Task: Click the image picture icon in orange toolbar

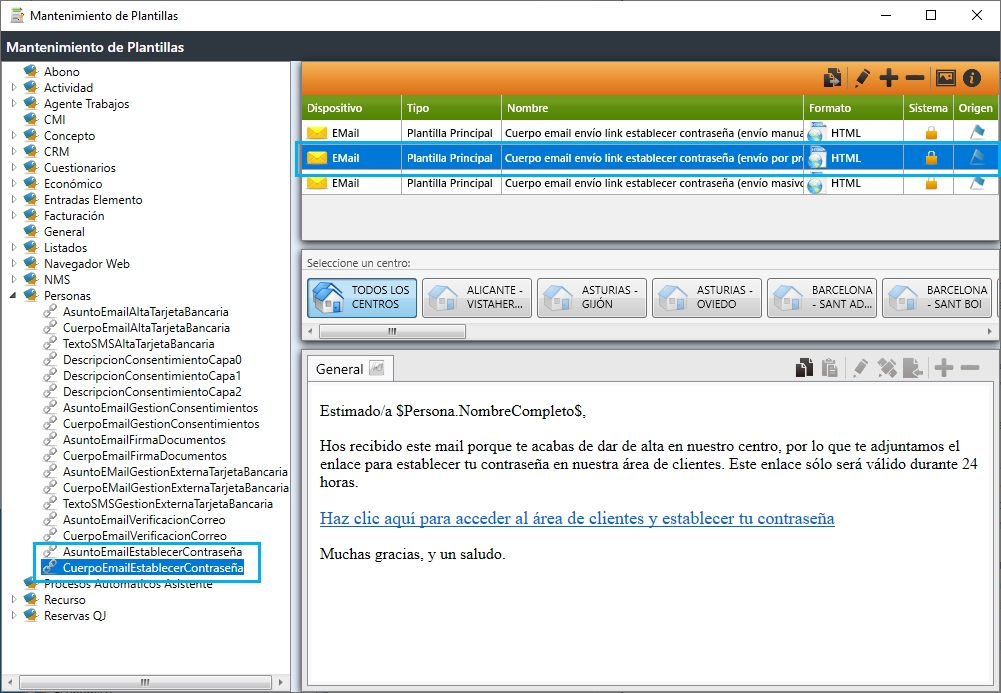Action: coord(945,78)
